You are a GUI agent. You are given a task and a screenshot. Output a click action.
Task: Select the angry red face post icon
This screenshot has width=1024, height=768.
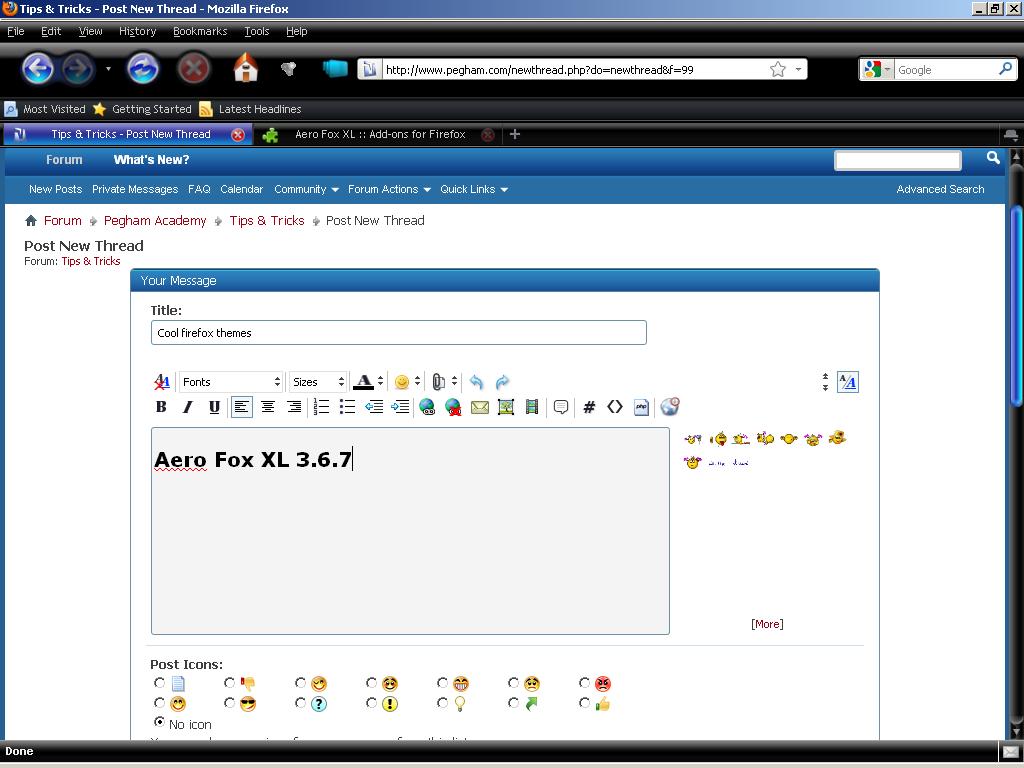(x=584, y=682)
